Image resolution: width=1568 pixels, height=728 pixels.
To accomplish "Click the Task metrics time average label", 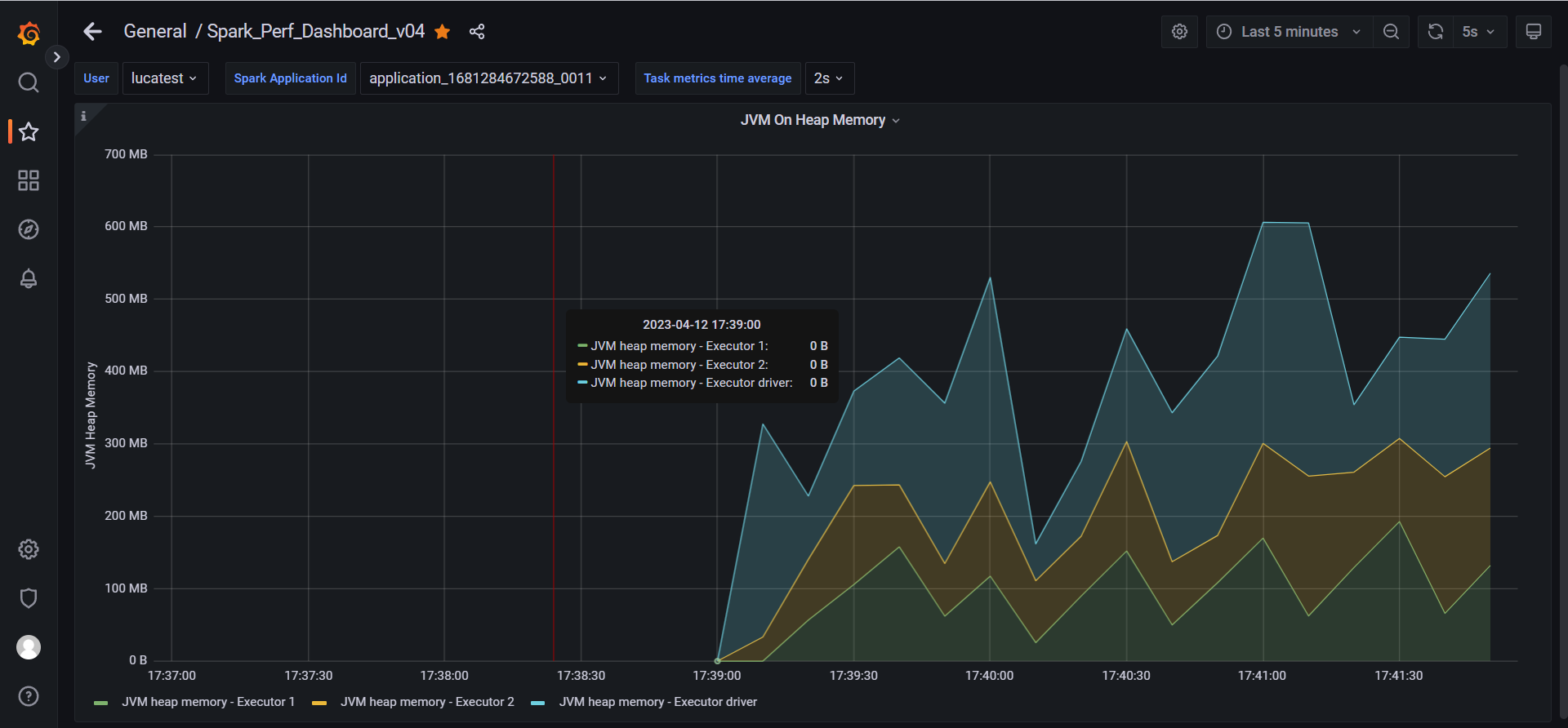I will pos(718,78).
